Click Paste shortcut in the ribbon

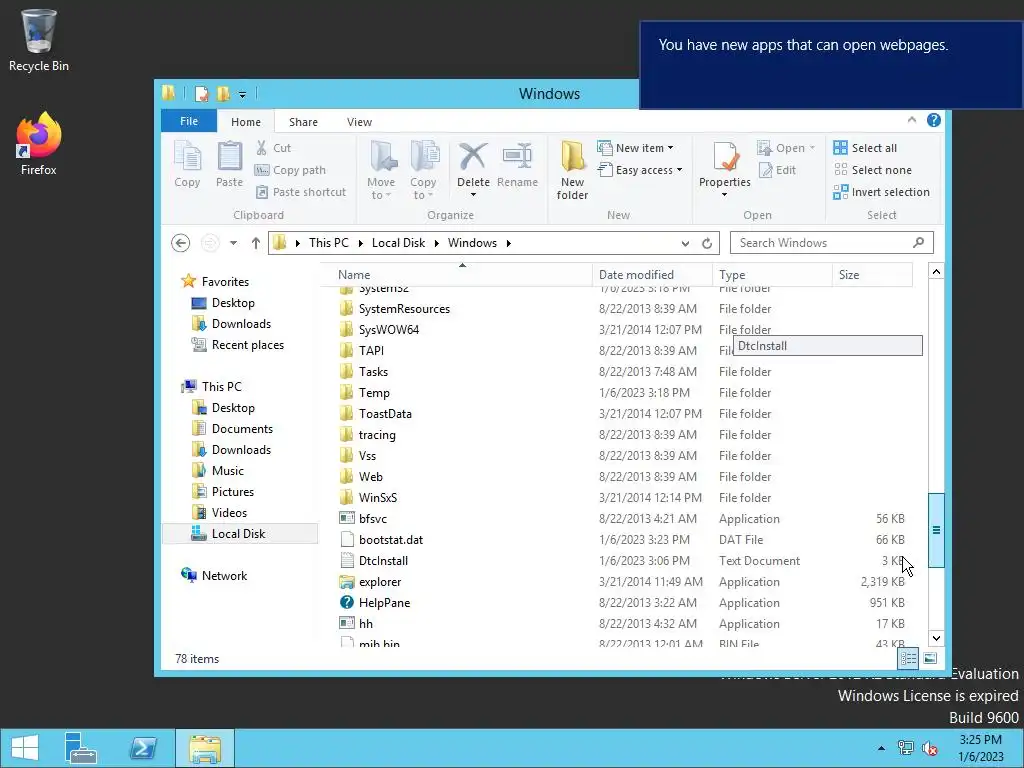point(300,192)
